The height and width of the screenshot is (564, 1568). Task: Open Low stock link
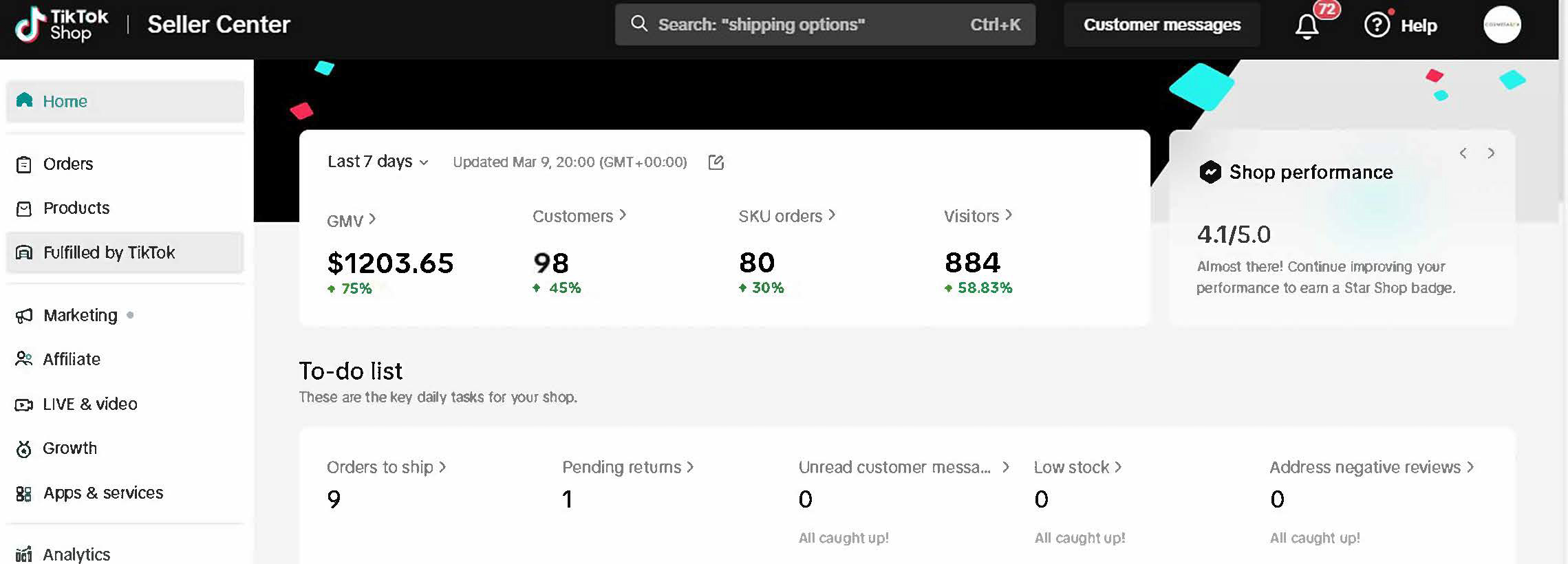point(1078,467)
